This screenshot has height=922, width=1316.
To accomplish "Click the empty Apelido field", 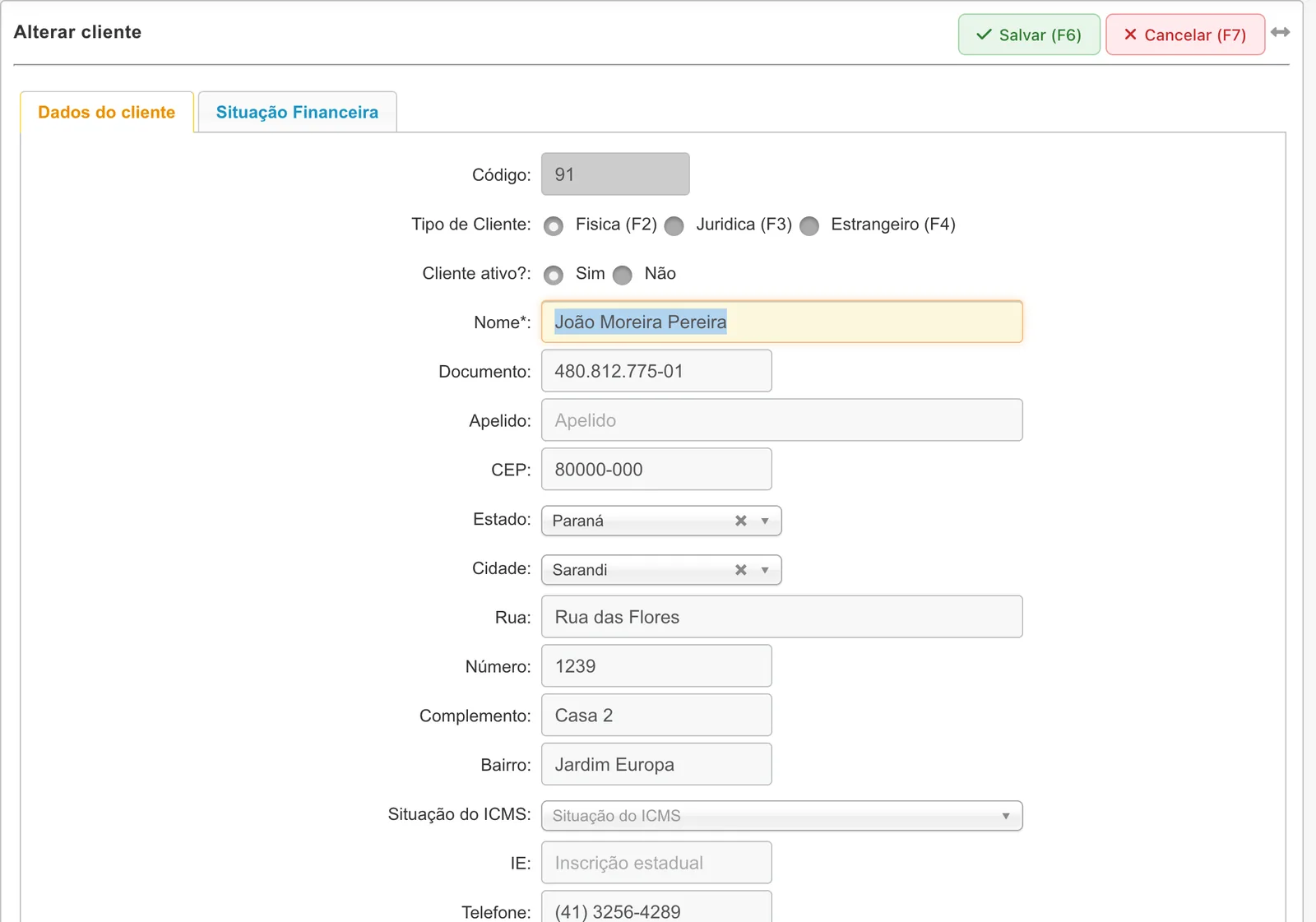I will point(782,420).
